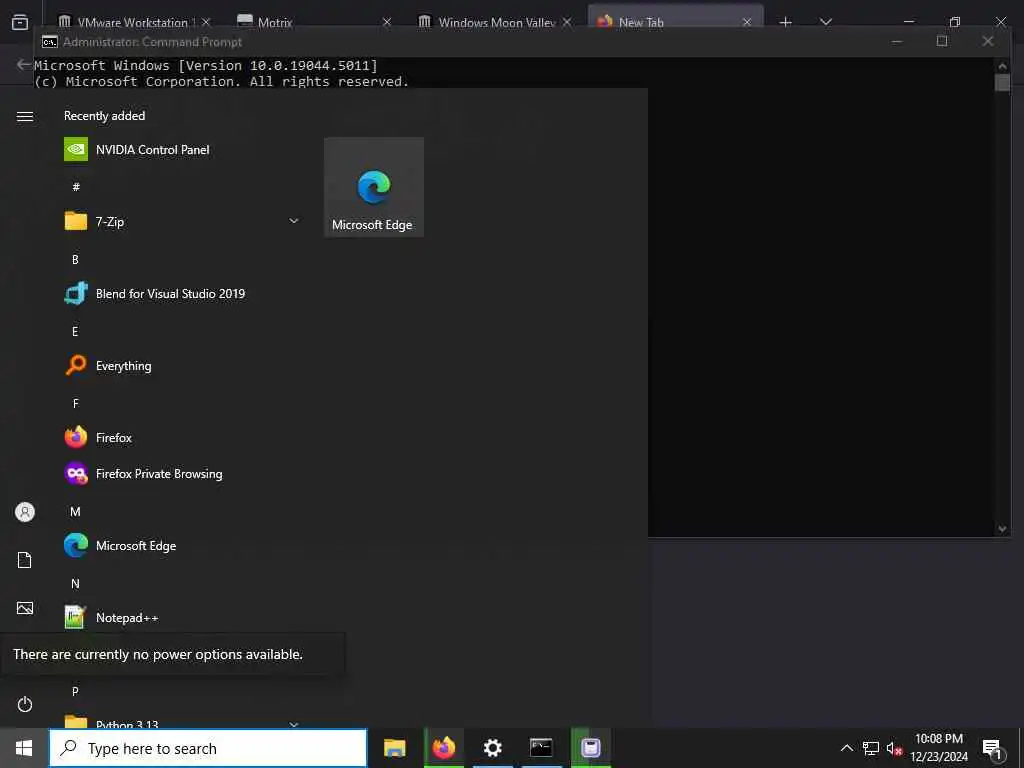Open Settings gear on the taskbar
The height and width of the screenshot is (768, 1024).
[x=492, y=748]
